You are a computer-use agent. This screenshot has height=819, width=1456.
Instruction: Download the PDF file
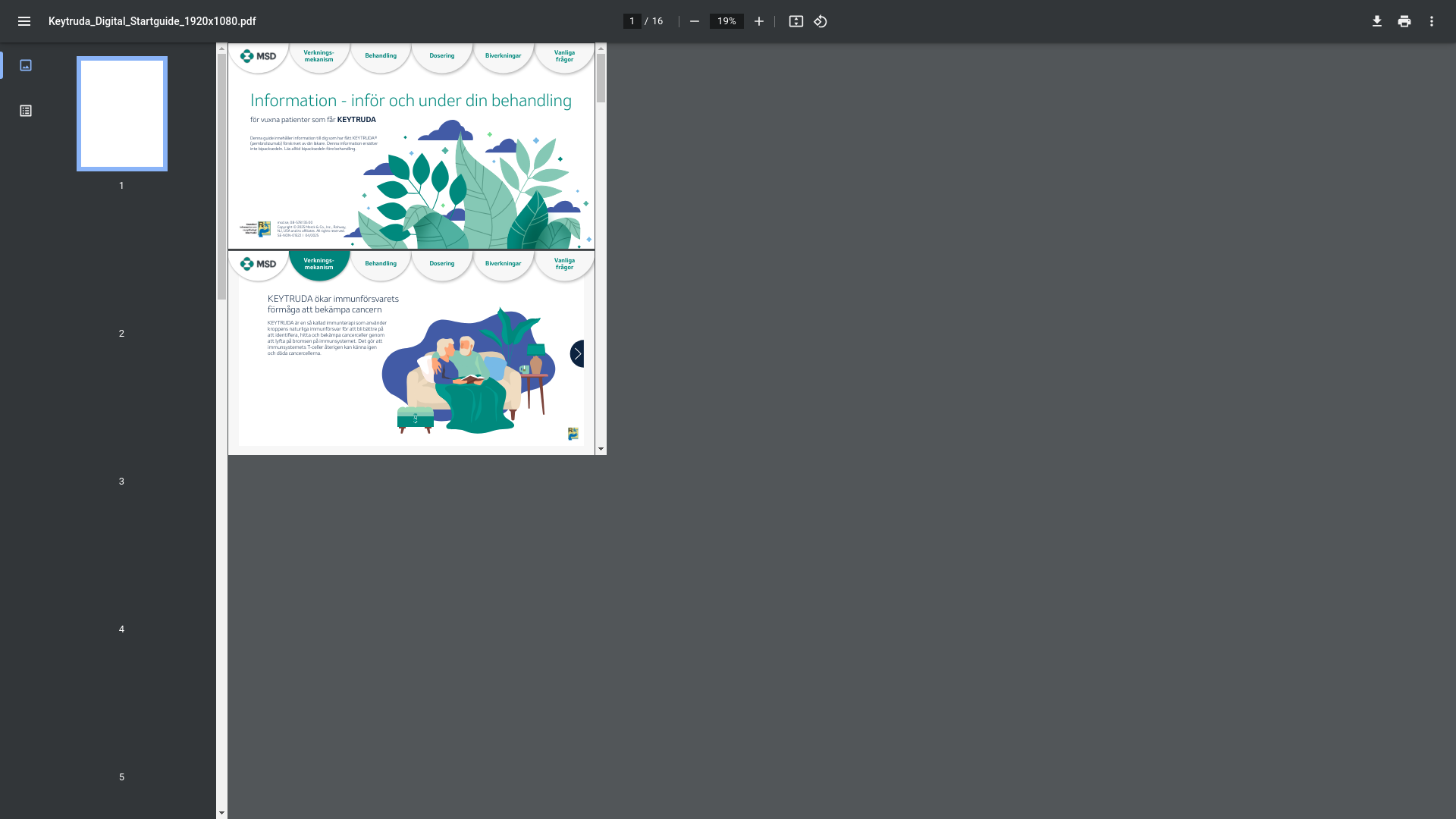click(x=1377, y=21)
